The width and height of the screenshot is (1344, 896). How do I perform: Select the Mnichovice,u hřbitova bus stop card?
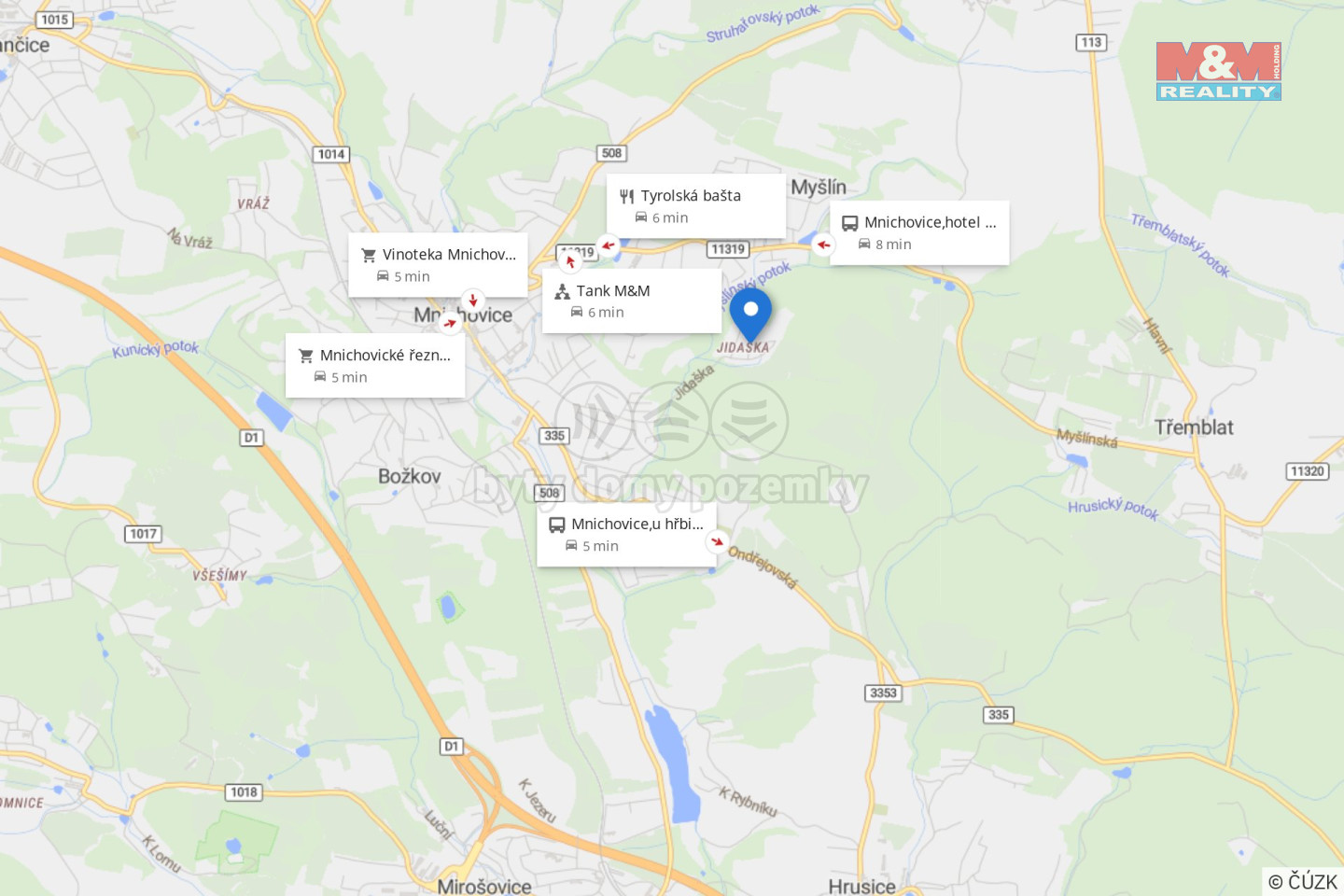[x=626, y=535]
